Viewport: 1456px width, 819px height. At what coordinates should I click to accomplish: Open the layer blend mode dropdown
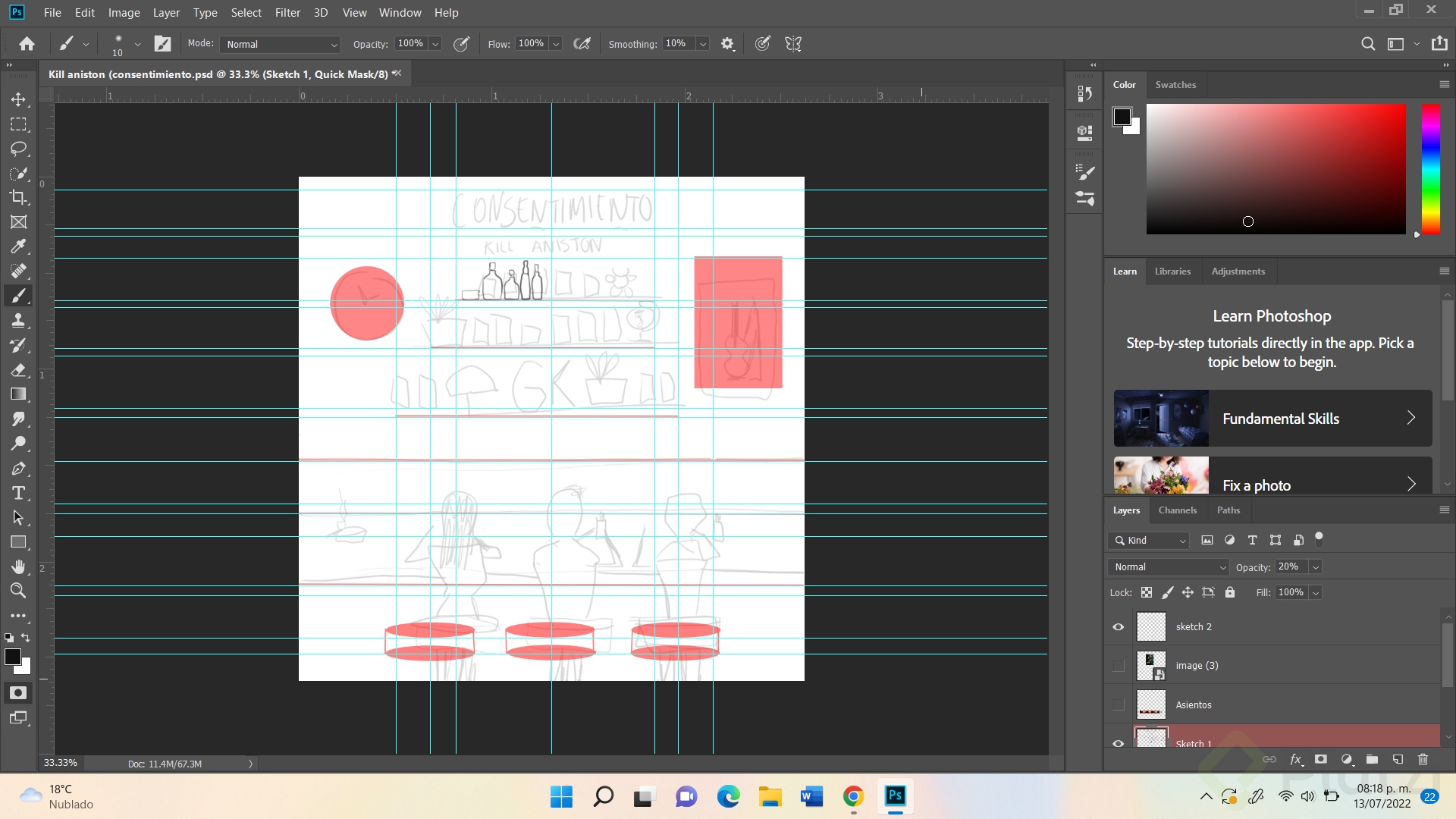(x=1166, y=566)
